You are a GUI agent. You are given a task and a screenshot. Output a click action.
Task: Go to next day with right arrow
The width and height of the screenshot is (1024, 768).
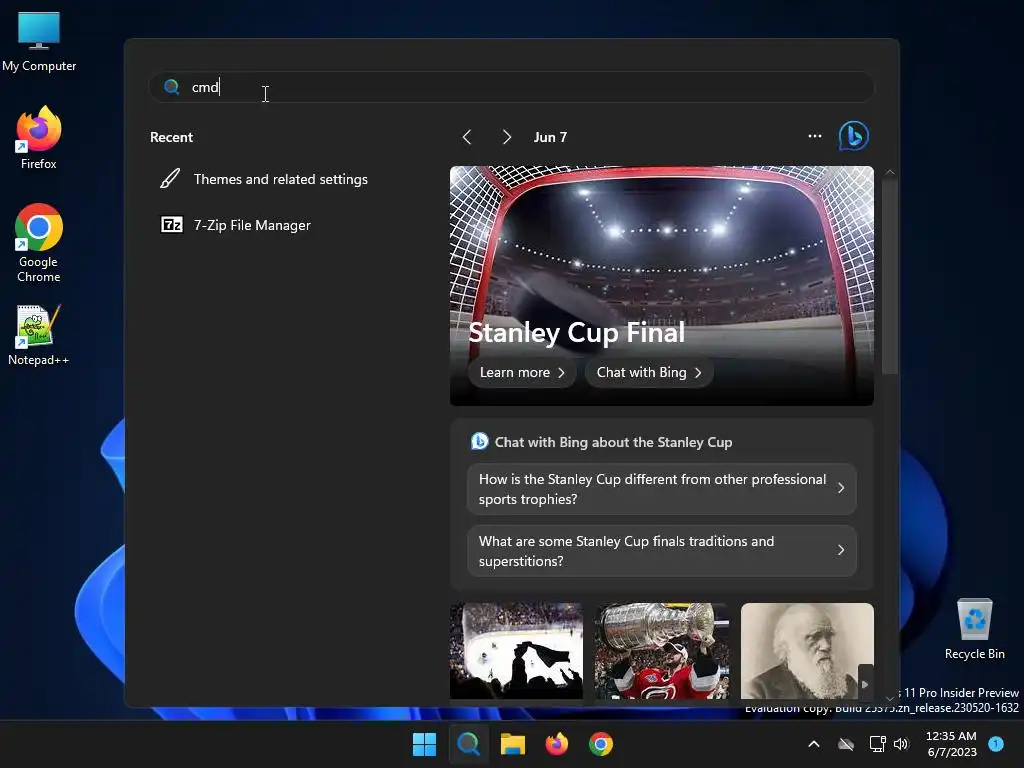click(506, 137)
